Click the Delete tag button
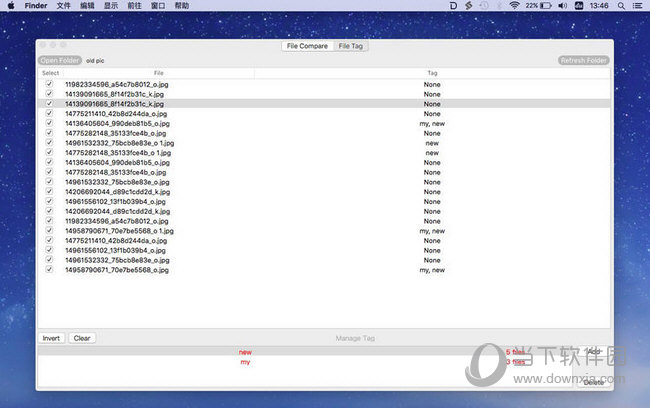This screenshot has height=408, width=650. click(x=594, y=382)
